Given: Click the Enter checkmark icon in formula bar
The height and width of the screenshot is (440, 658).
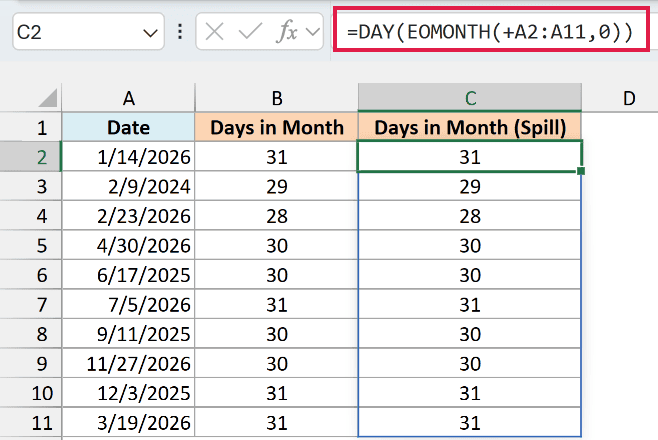Looking at the screenshot, I should click(x=250, y=31).
